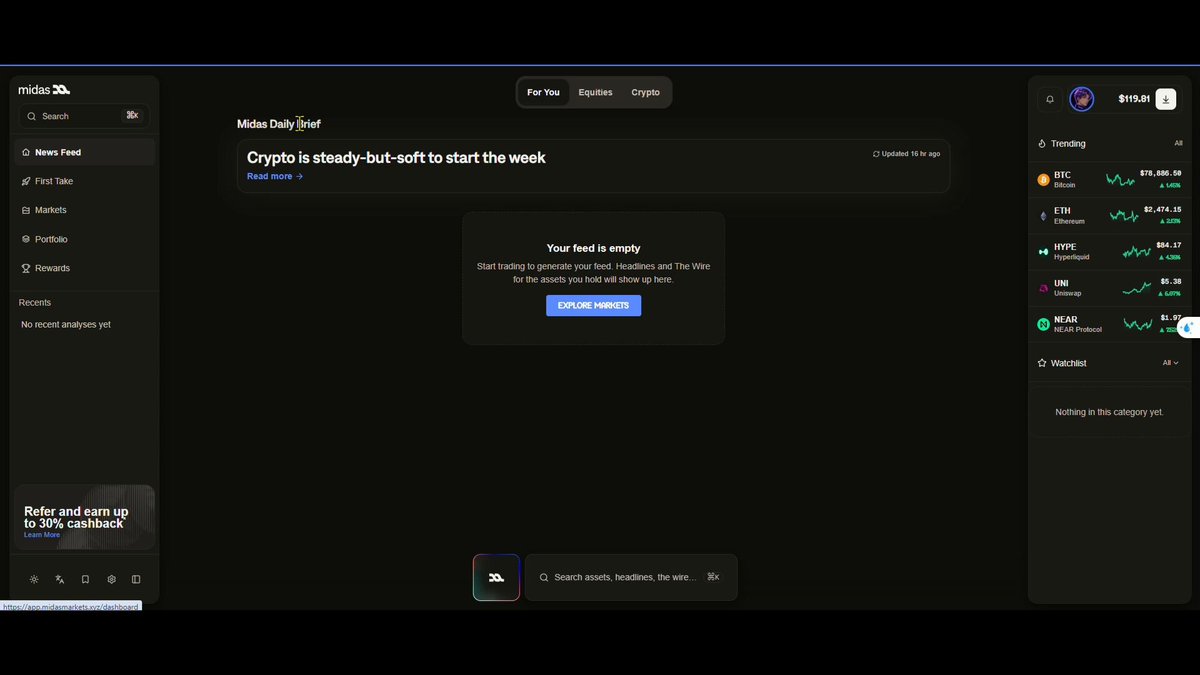This screenshot has width=1200, height=675.
Task: Click the Midas Daily Brief heading
Action: click(279, 124)
